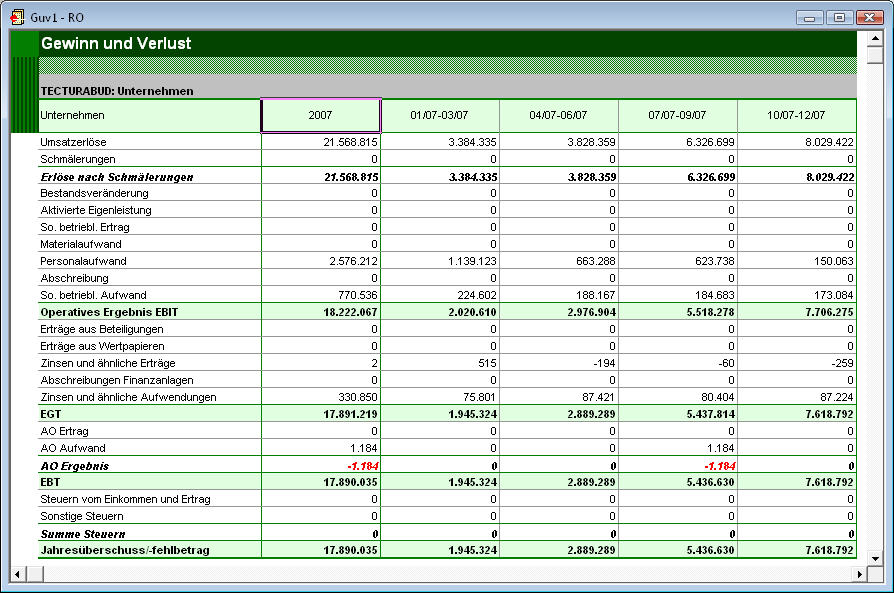Screen dimensions: 894x593
Task: Click the 04/07-06/07 quarter header
Action: [558, 116]
